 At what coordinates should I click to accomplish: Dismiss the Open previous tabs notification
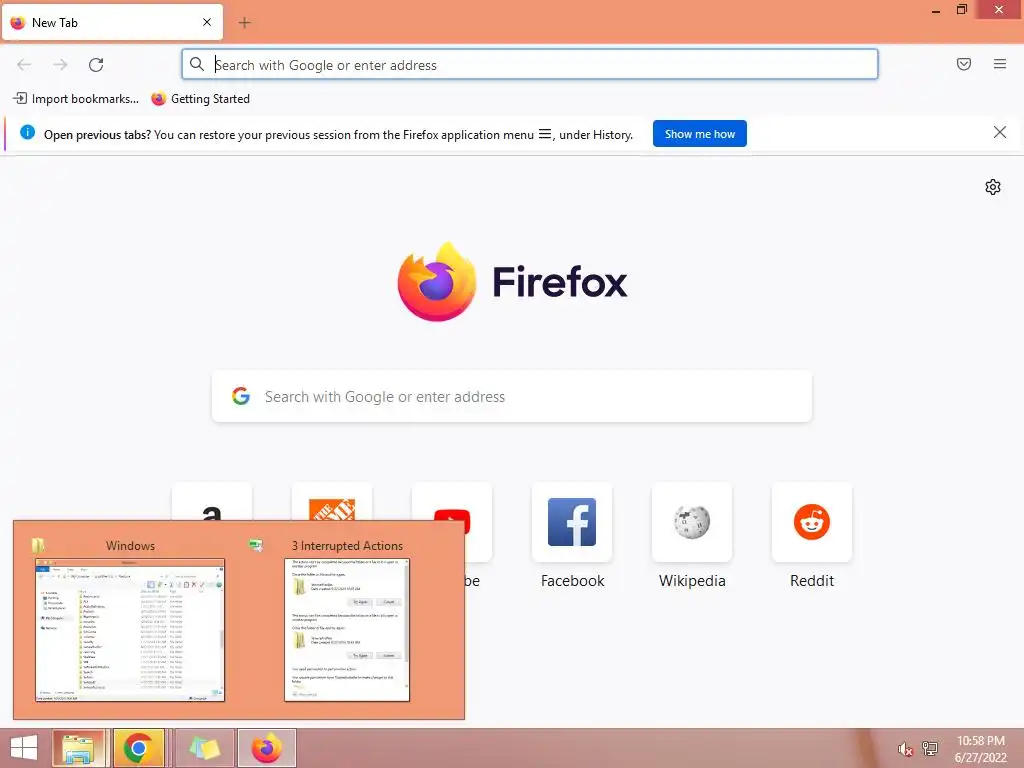tap(1000, 133)
